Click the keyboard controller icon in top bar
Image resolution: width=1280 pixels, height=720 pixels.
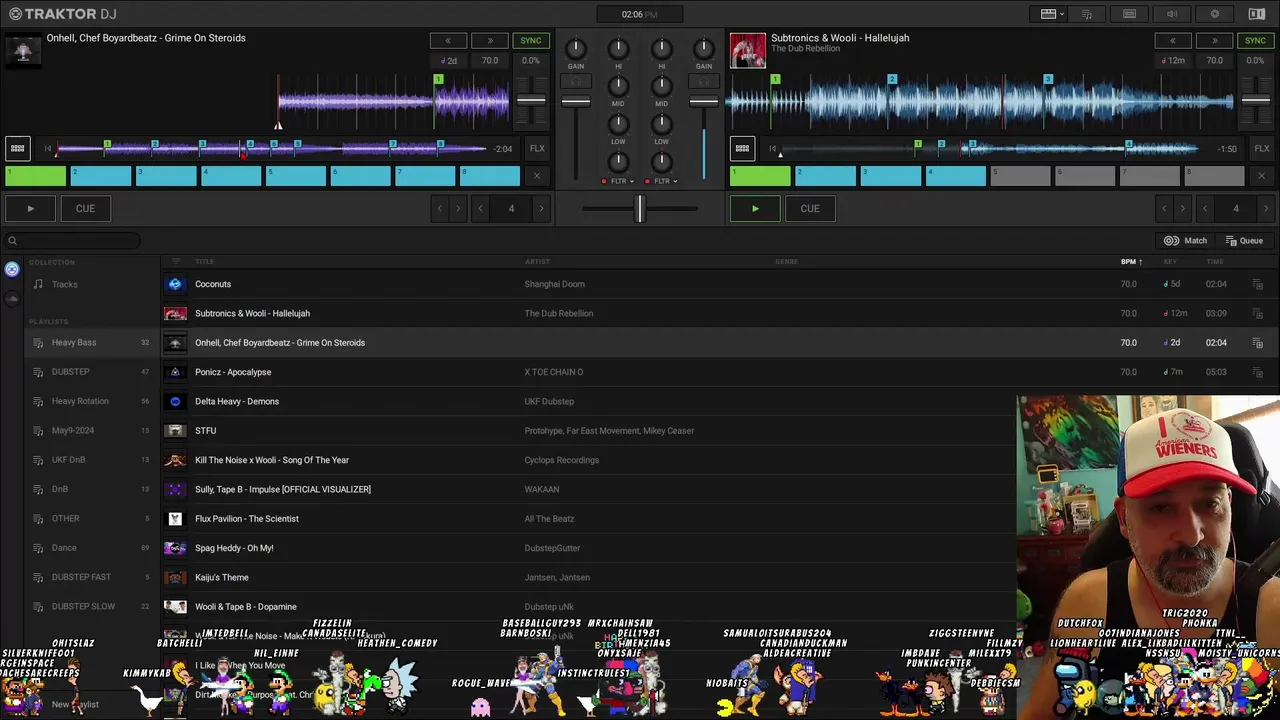click(x=1129, y=14)
